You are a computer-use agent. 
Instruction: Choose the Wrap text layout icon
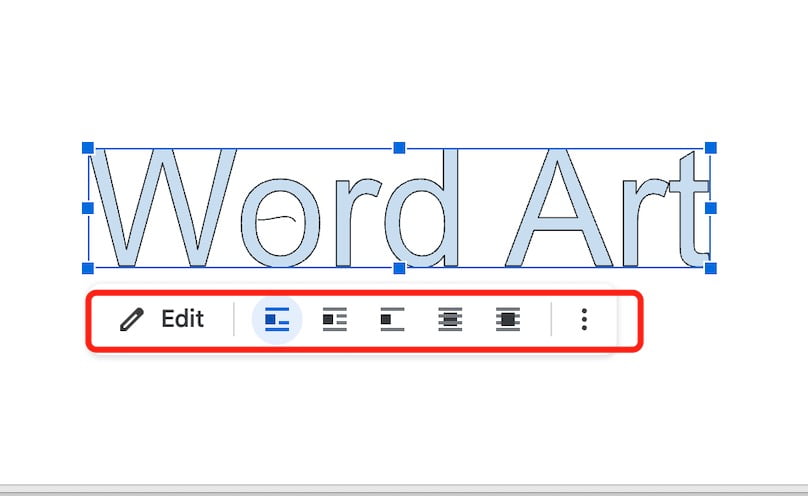point(334,319)
